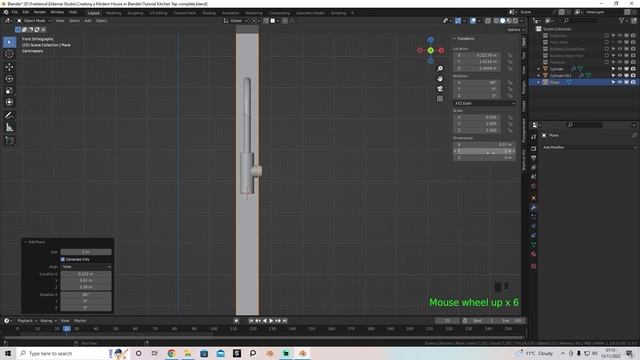Open the timeline Playback dropdown
The height and width of the screenshot is (360, 640).
27,320
